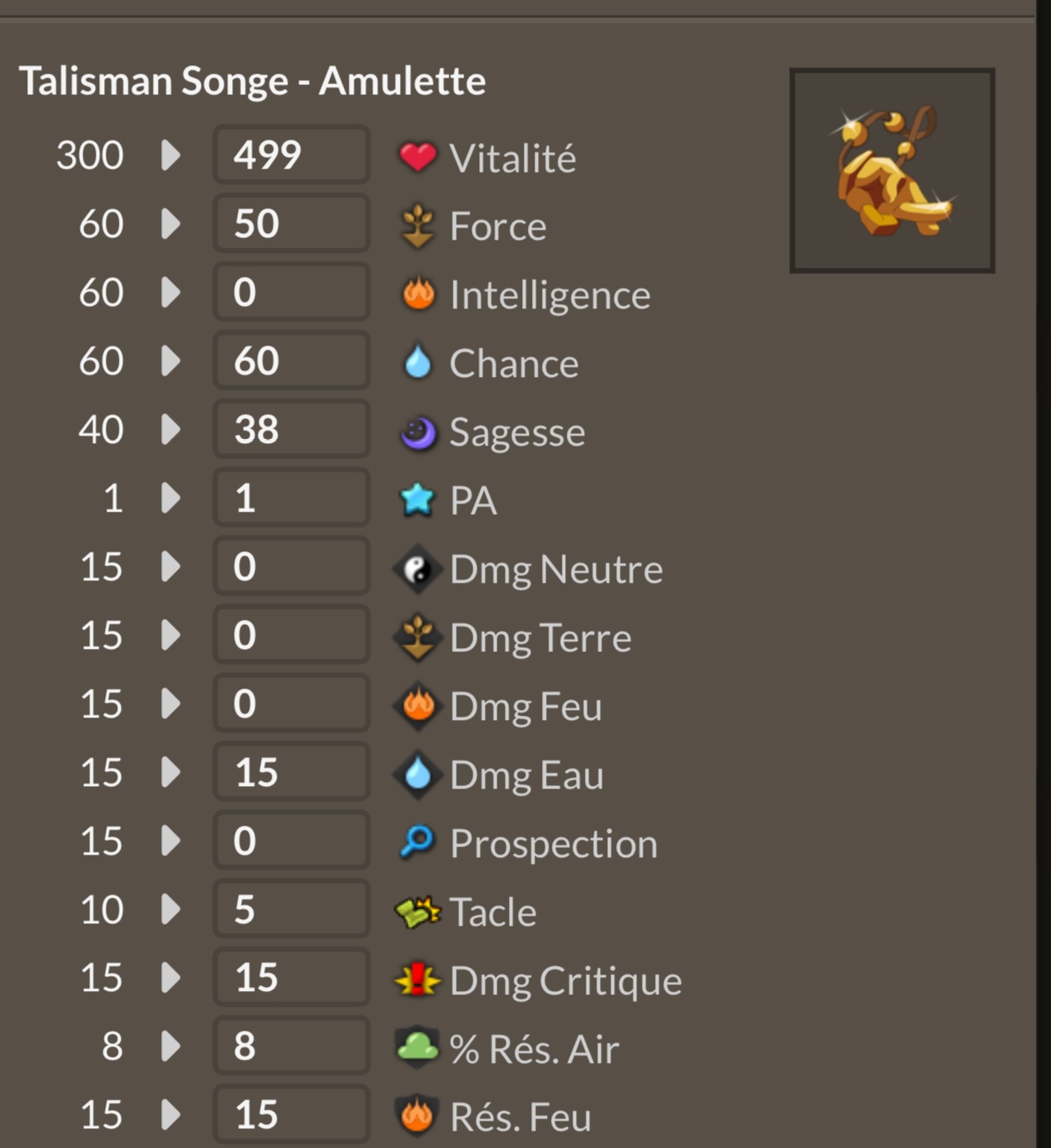Click the green Tacle icon
Image resolution: width=1051 pixels, height=1148 pixels.
417,912
